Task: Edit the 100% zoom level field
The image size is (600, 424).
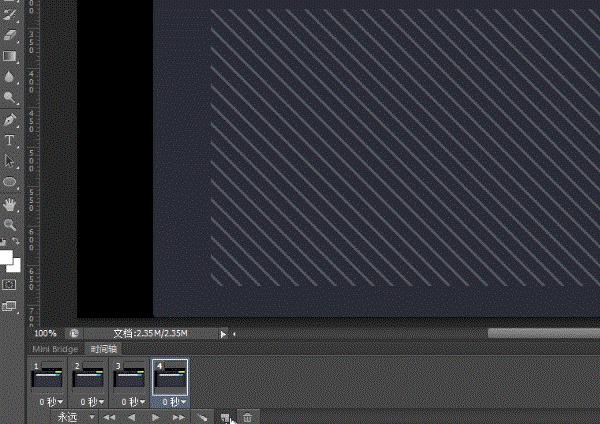Action: 45,333
